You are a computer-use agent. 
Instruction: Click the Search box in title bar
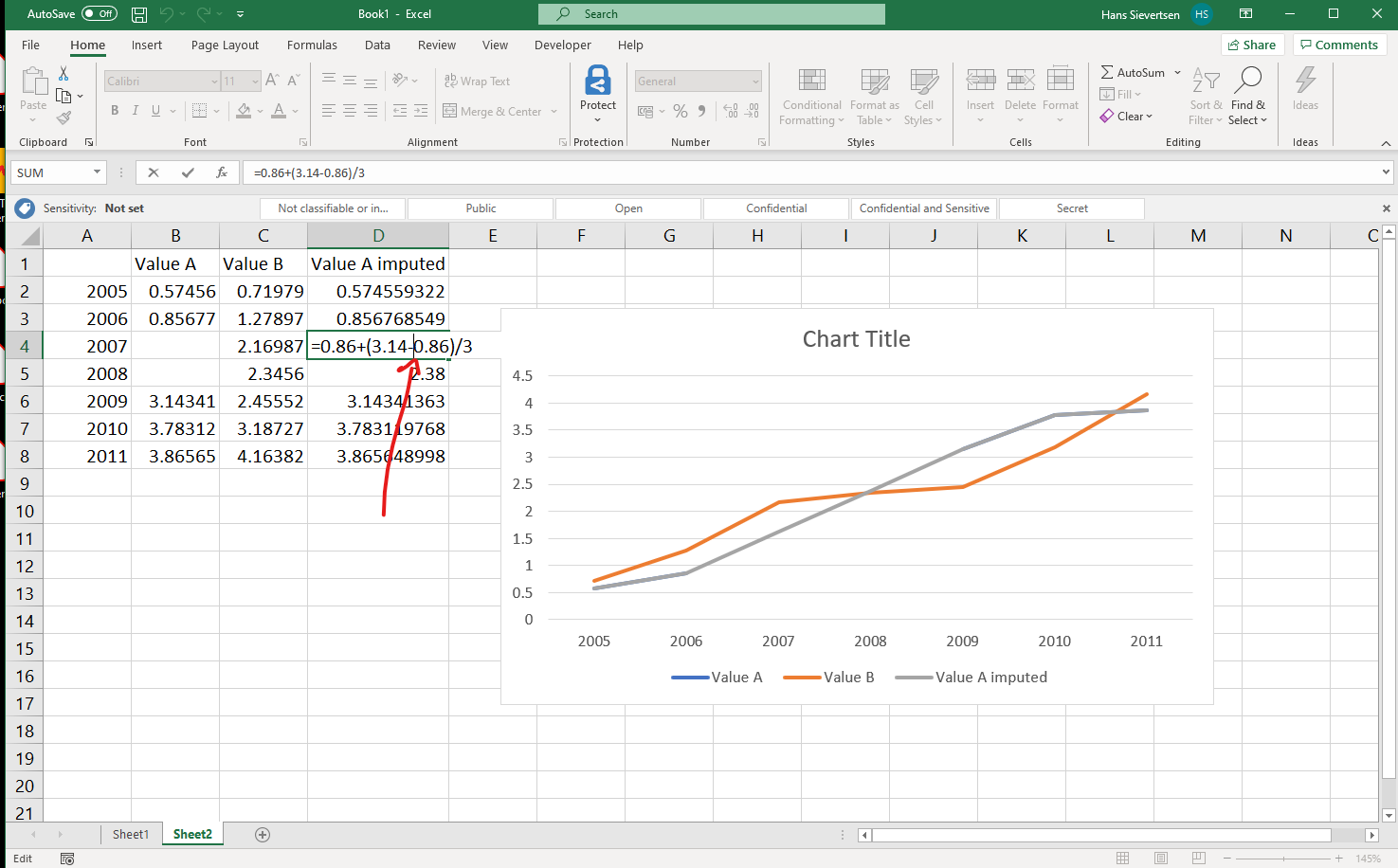pyautogui.click(x=712, y=14)
